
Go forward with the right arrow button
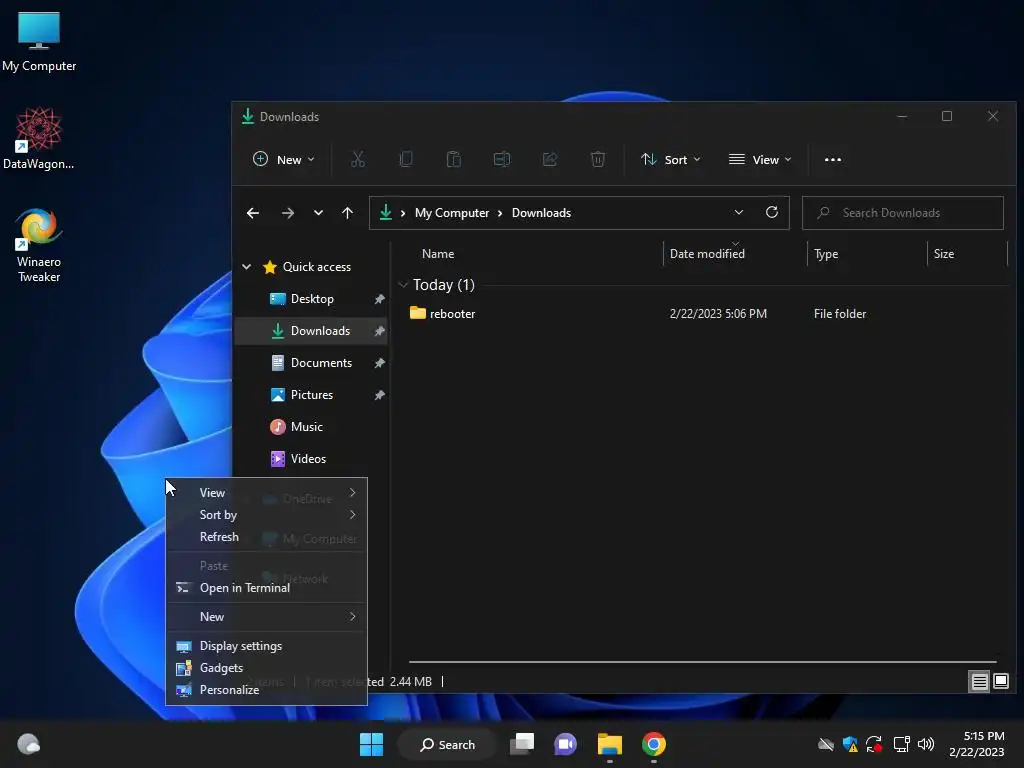pos(287,213)
